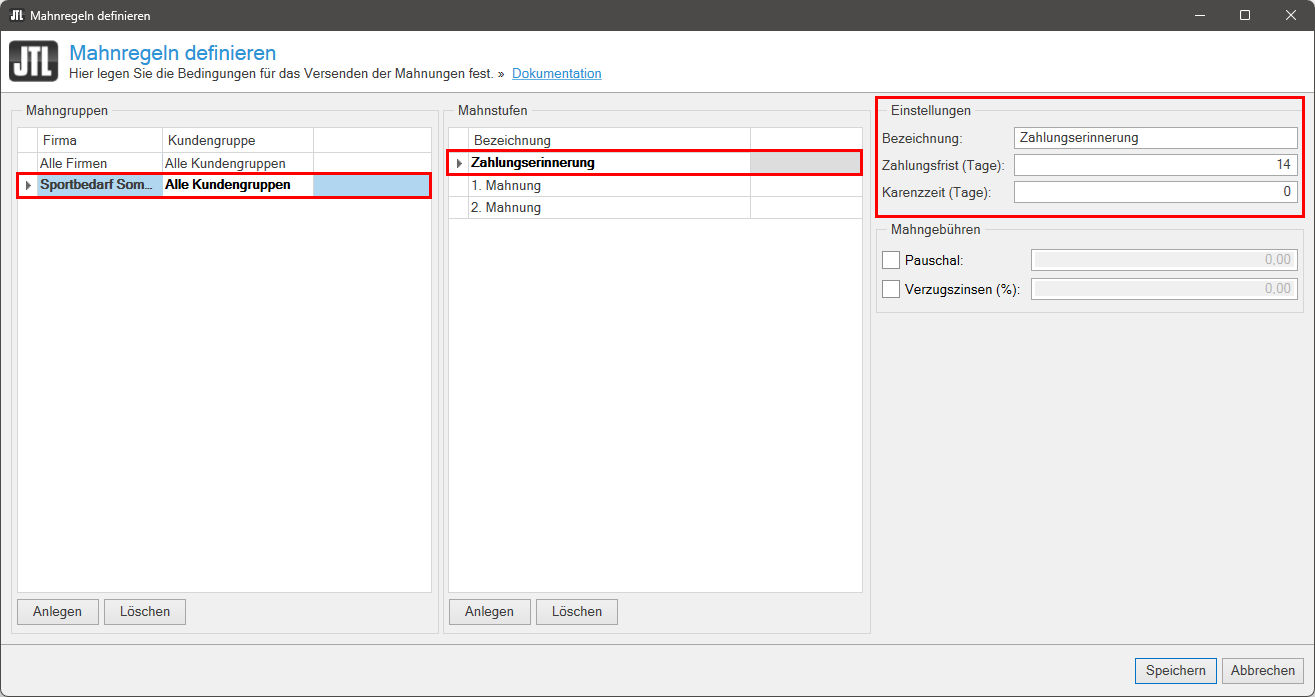The height and width of the screenshot is (697, 1315).
Task: Select the Alle Firmen row
Action: click(x=100, y=163)
